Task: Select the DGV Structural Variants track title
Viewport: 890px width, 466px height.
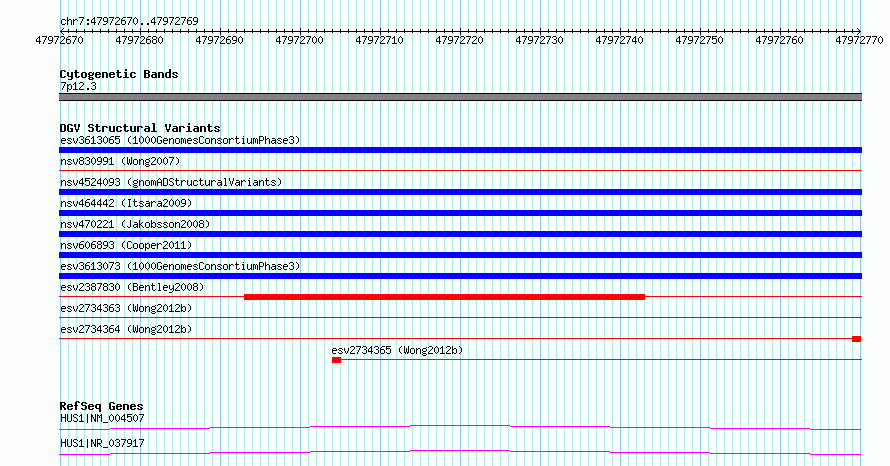Action: pyautogui.click(x=140, y=128)
